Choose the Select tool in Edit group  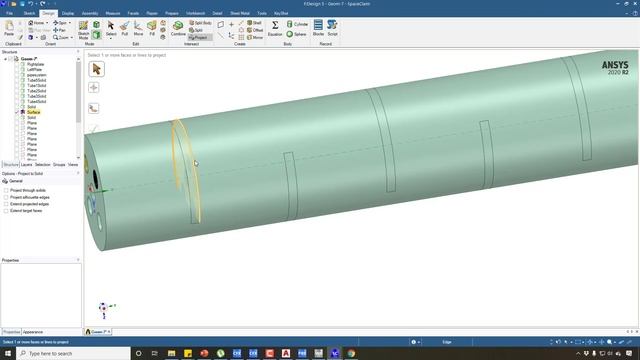coord(111,28)
